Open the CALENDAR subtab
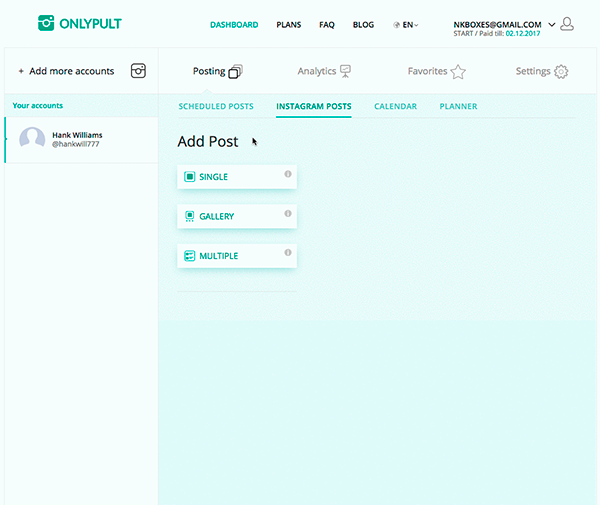Screen dimensions: 600x505 [x=396, y=106]
